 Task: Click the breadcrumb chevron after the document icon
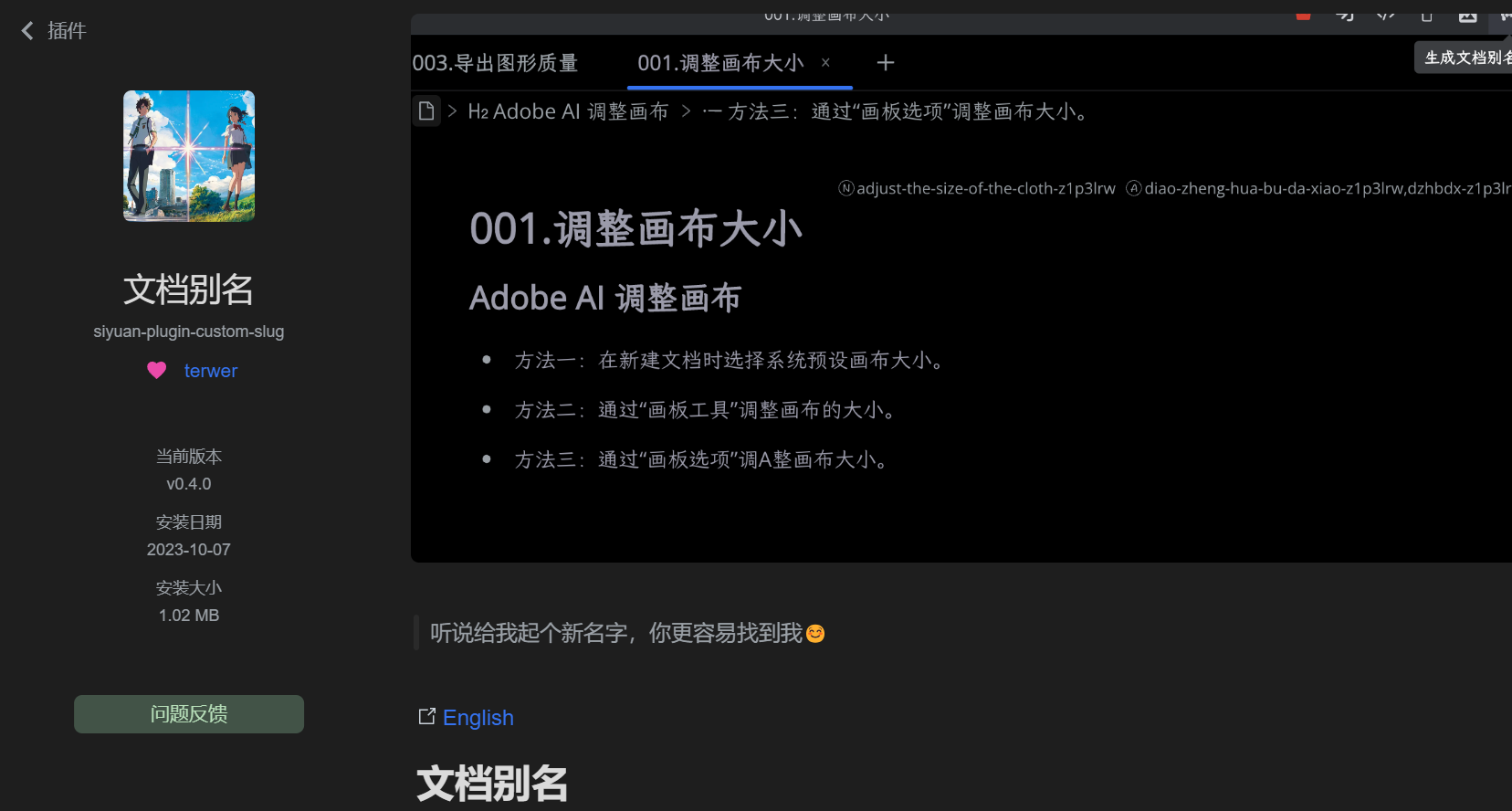(452, 111)
